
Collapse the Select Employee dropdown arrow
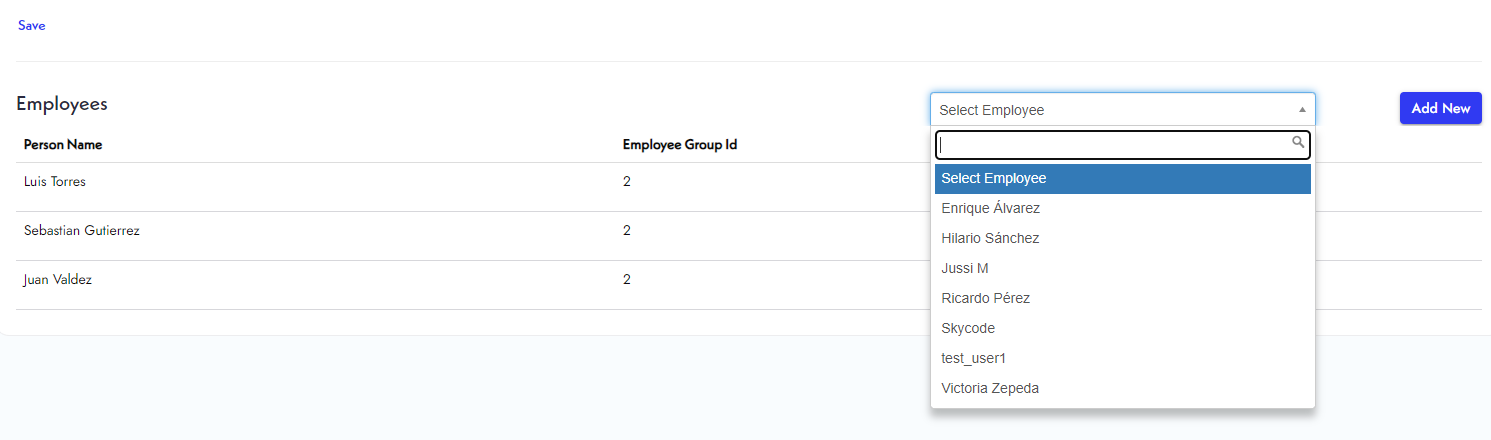coord(1302,110)
